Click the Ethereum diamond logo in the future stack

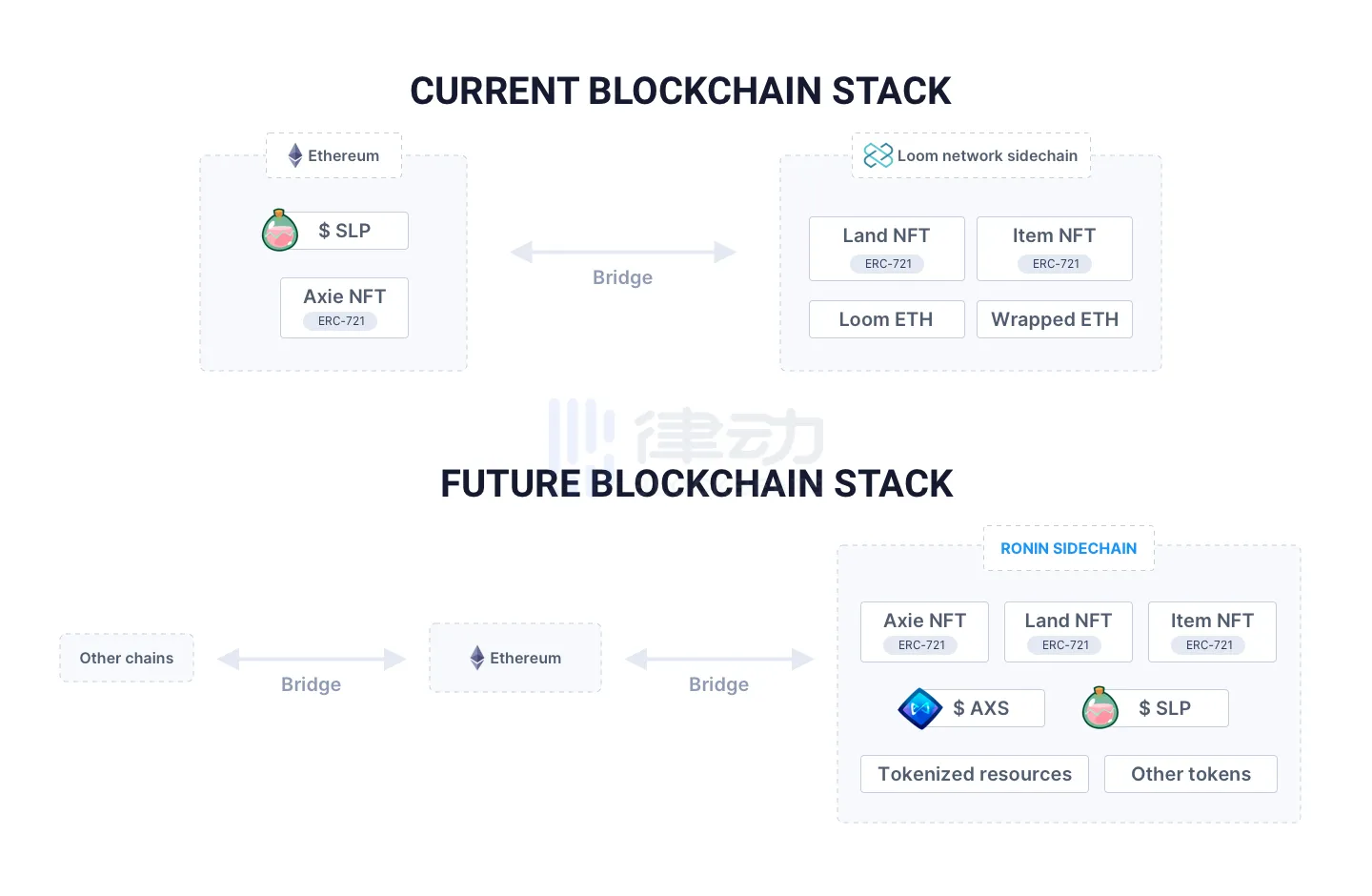point(477,658)
